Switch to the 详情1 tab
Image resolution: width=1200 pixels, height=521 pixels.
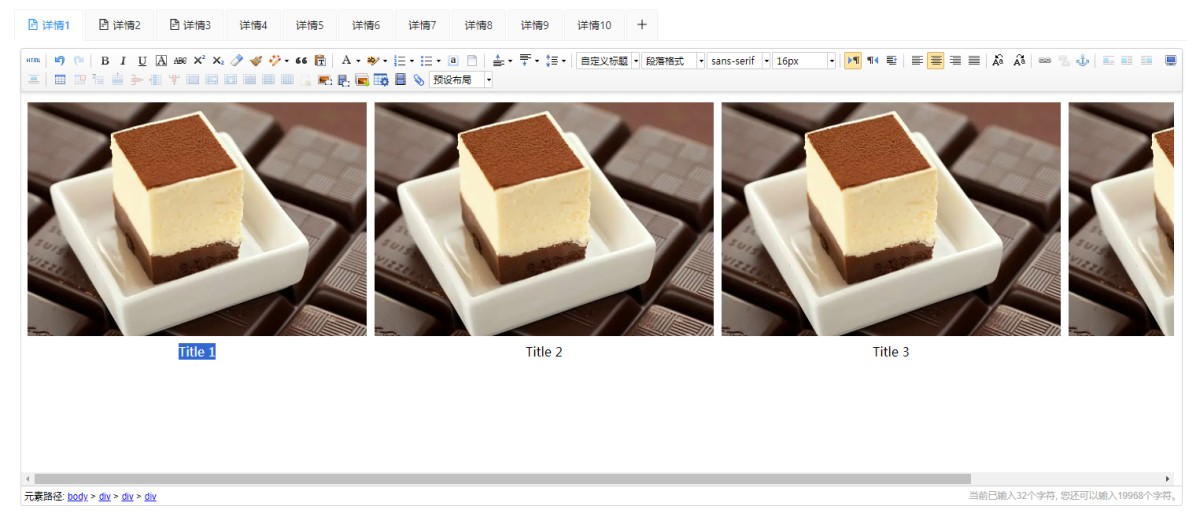[x=49, y=25]
